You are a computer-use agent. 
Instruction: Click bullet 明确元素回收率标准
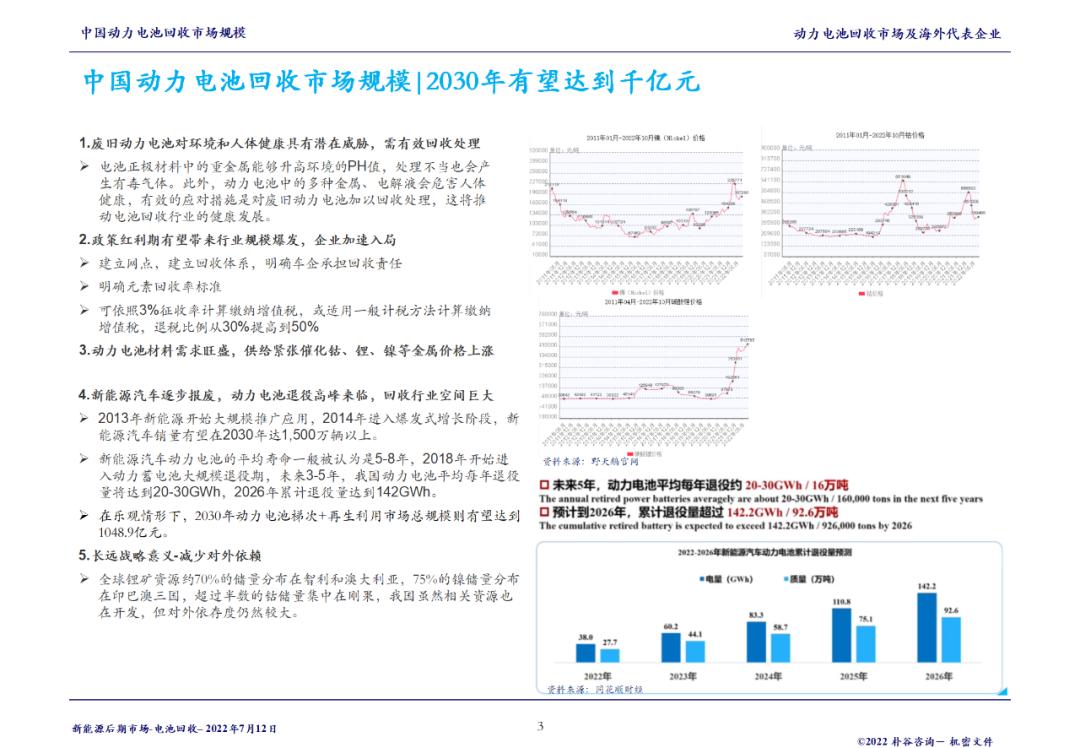[x=160, y=287]
